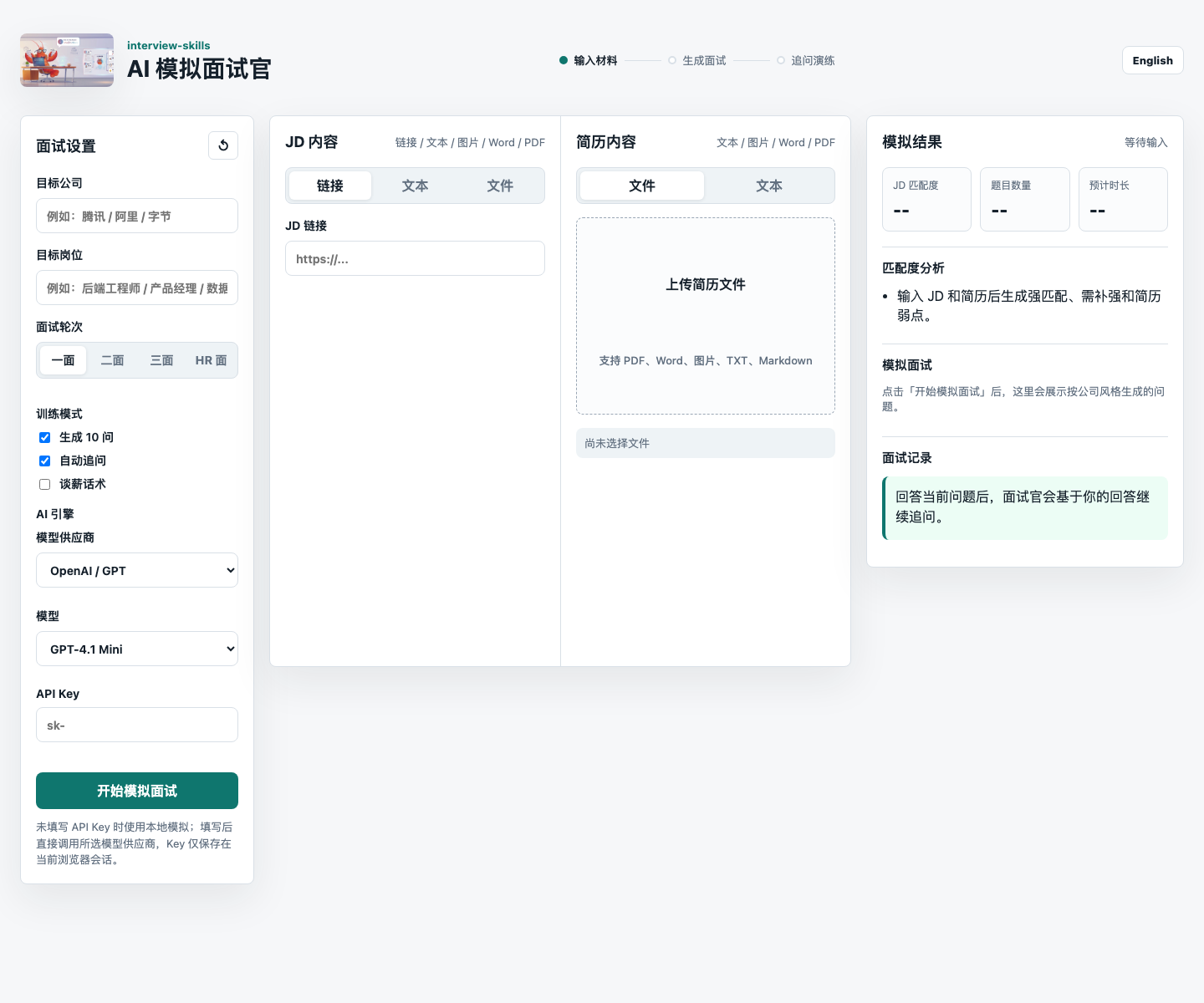The image size is (1204, 1003).
Task: Click the 生成面试 step indicator
Action: coord(697,60)
